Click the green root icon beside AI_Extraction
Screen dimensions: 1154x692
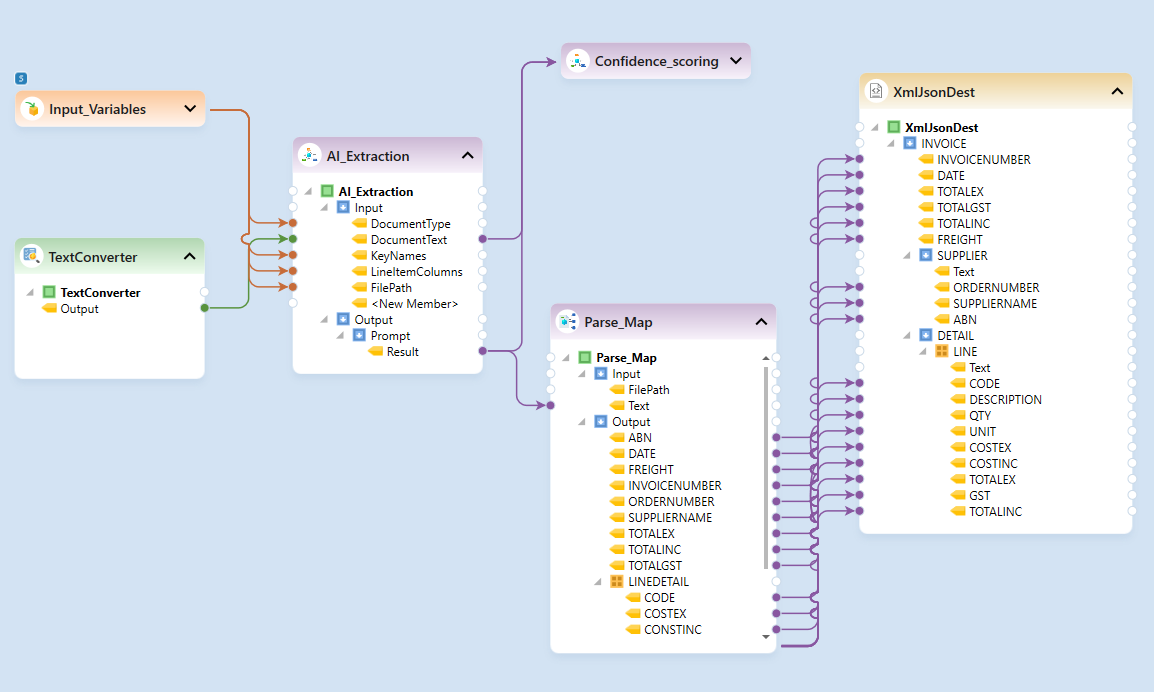(328, 191)
